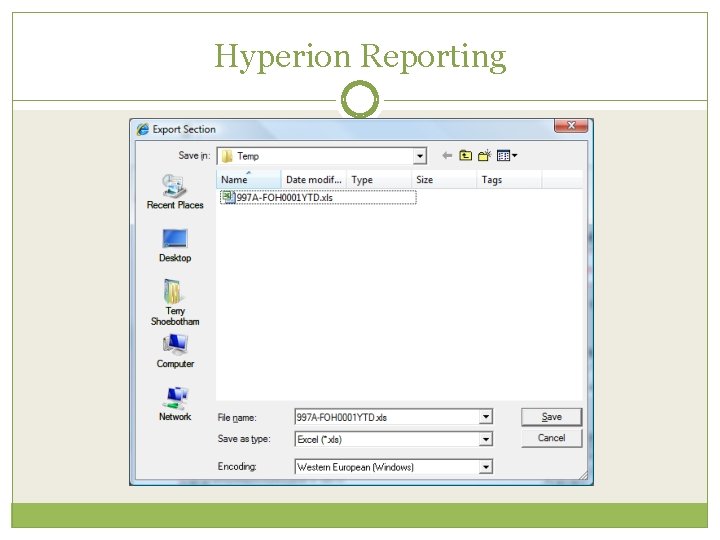This screenshot has height=540, width=720.
Task: Go to Desktop in places sidebar
Action: (175, 245)
